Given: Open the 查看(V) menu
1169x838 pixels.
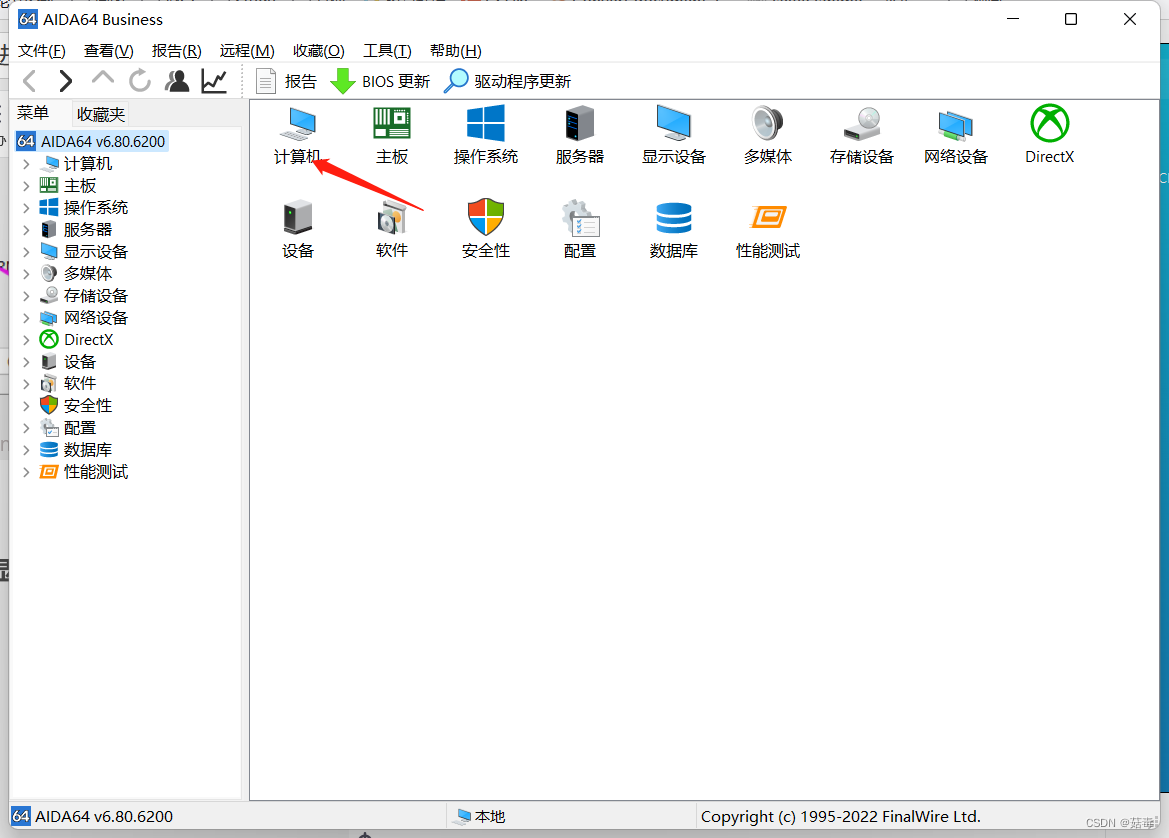Looking at the screenshot, I should [x=109, y=51].
